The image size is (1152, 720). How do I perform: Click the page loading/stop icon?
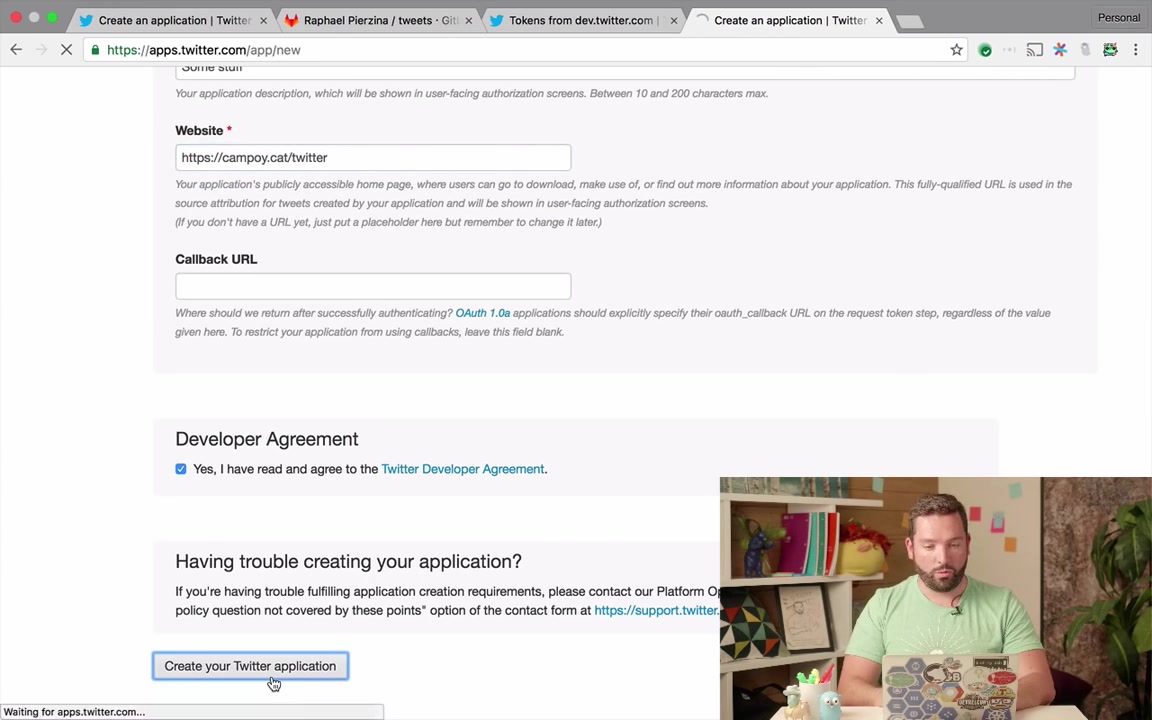tap(66, 50)
